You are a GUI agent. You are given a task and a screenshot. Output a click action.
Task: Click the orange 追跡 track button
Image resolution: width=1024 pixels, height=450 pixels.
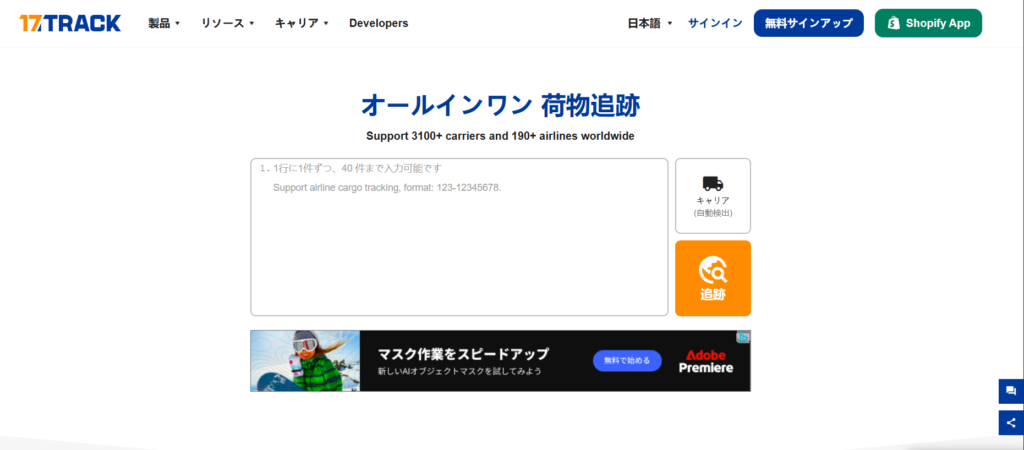pyautogui.click(x=712, y=278)
